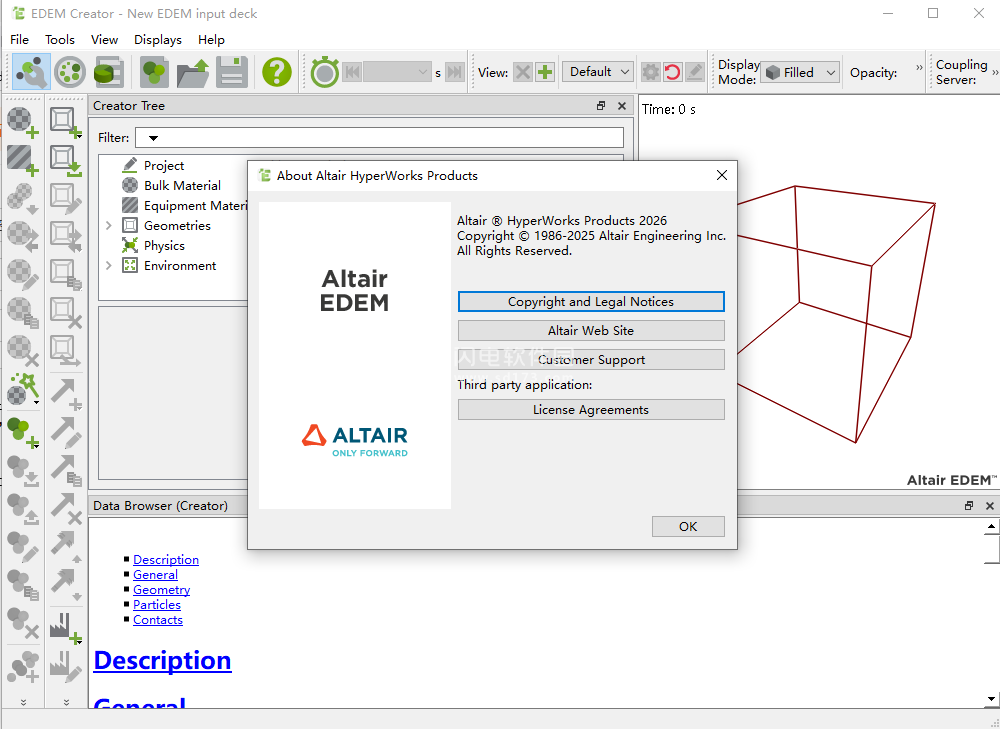Image resolution: width=1000 pixels, height=729 pixels.
Task: Open the help question mark icon
Action: pyautogui.click(x=277, y=72)
